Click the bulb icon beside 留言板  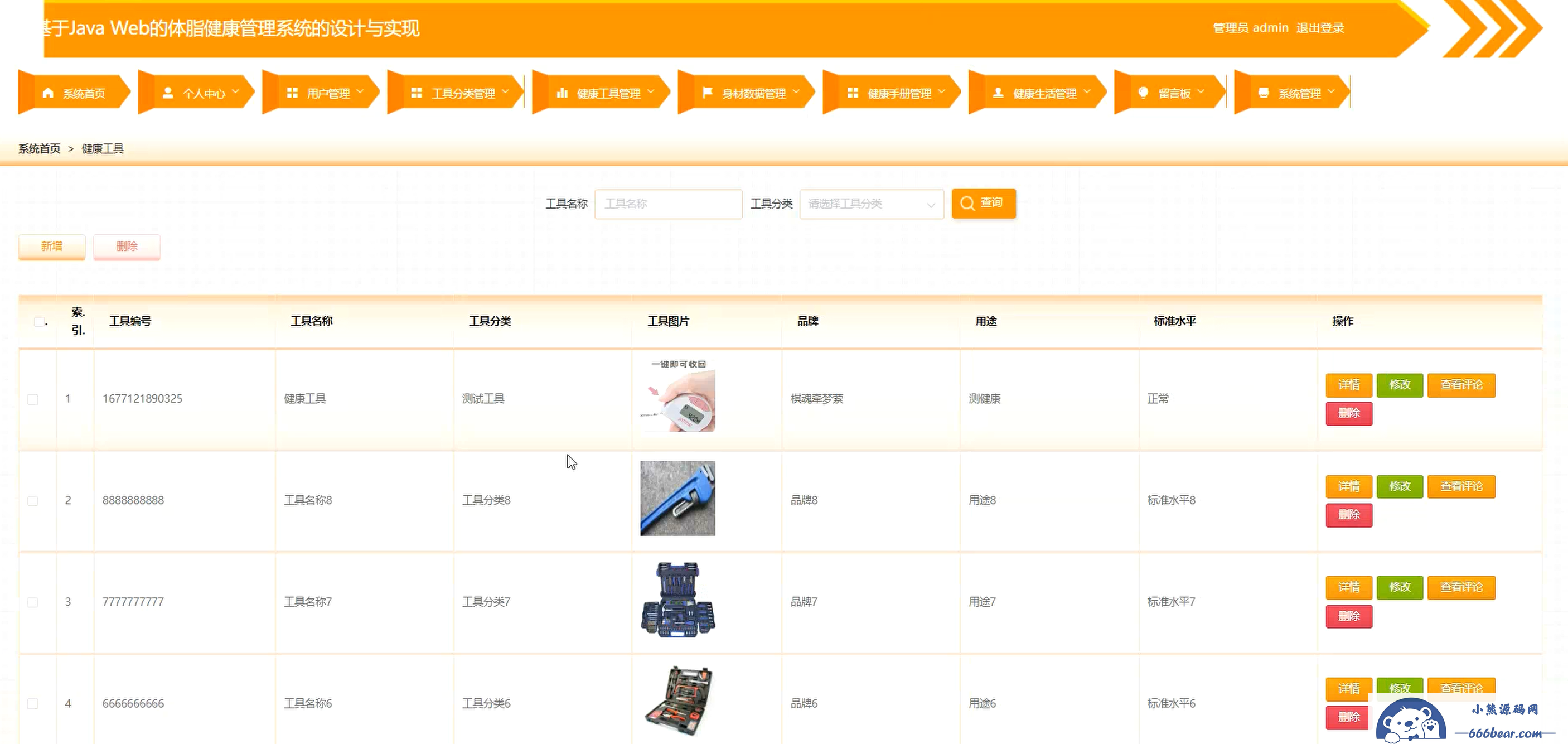(1143, 93)
